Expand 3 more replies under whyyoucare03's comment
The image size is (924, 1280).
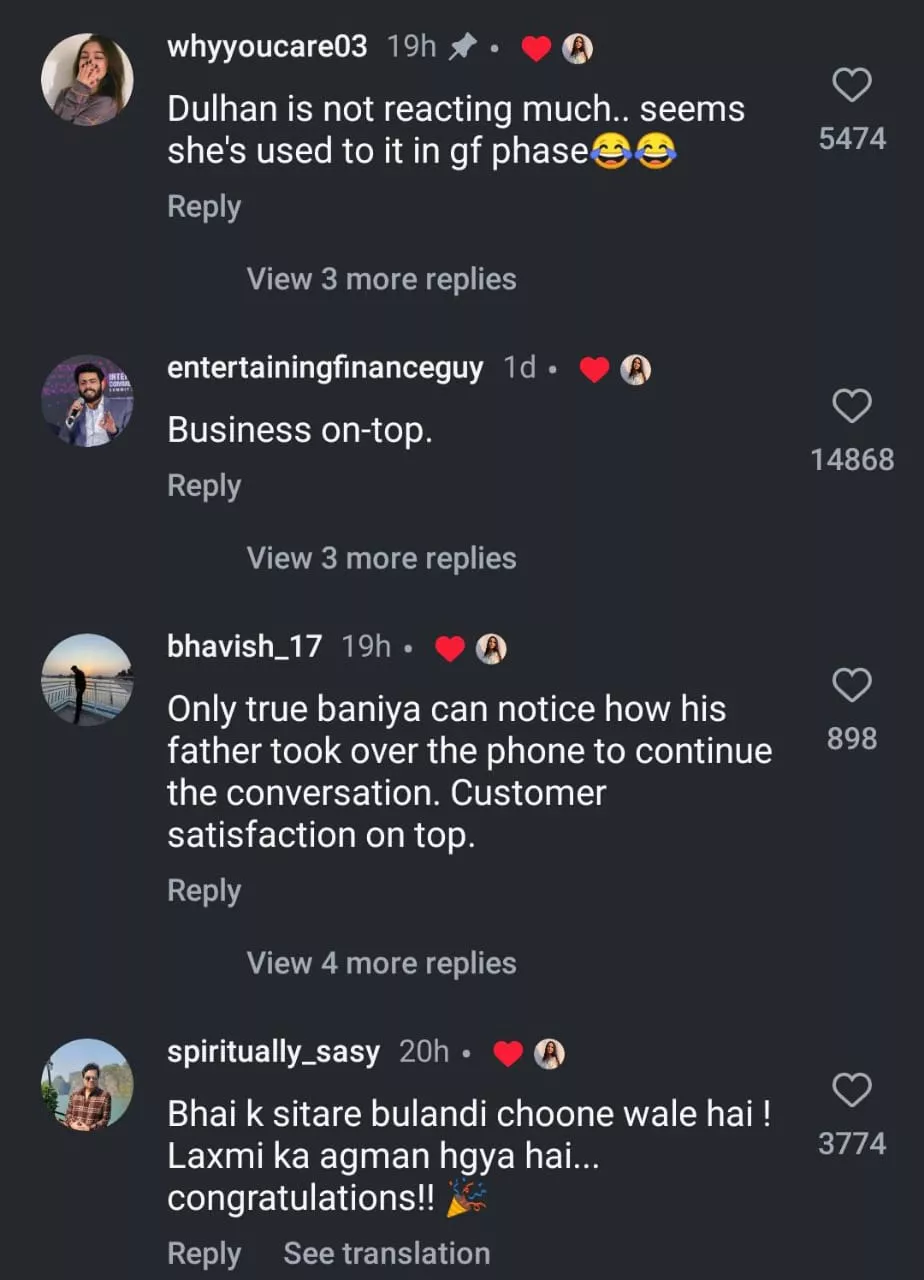click(x=381, y=279)
